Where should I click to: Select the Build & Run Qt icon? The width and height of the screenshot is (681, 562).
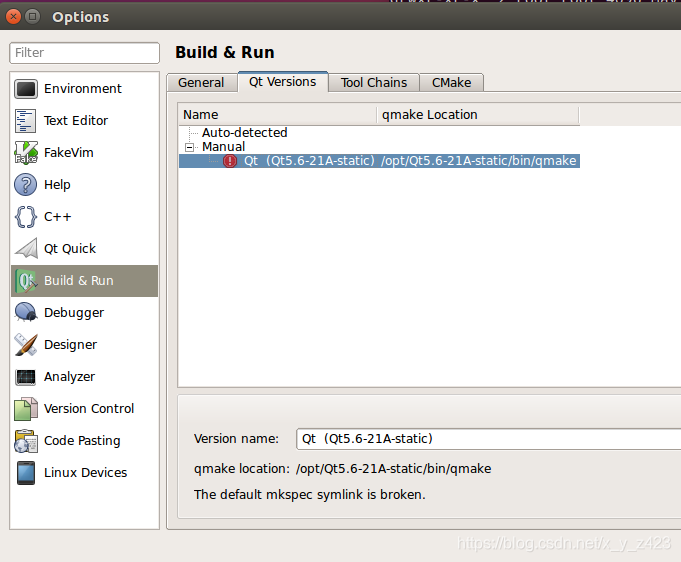pos(26,281)
